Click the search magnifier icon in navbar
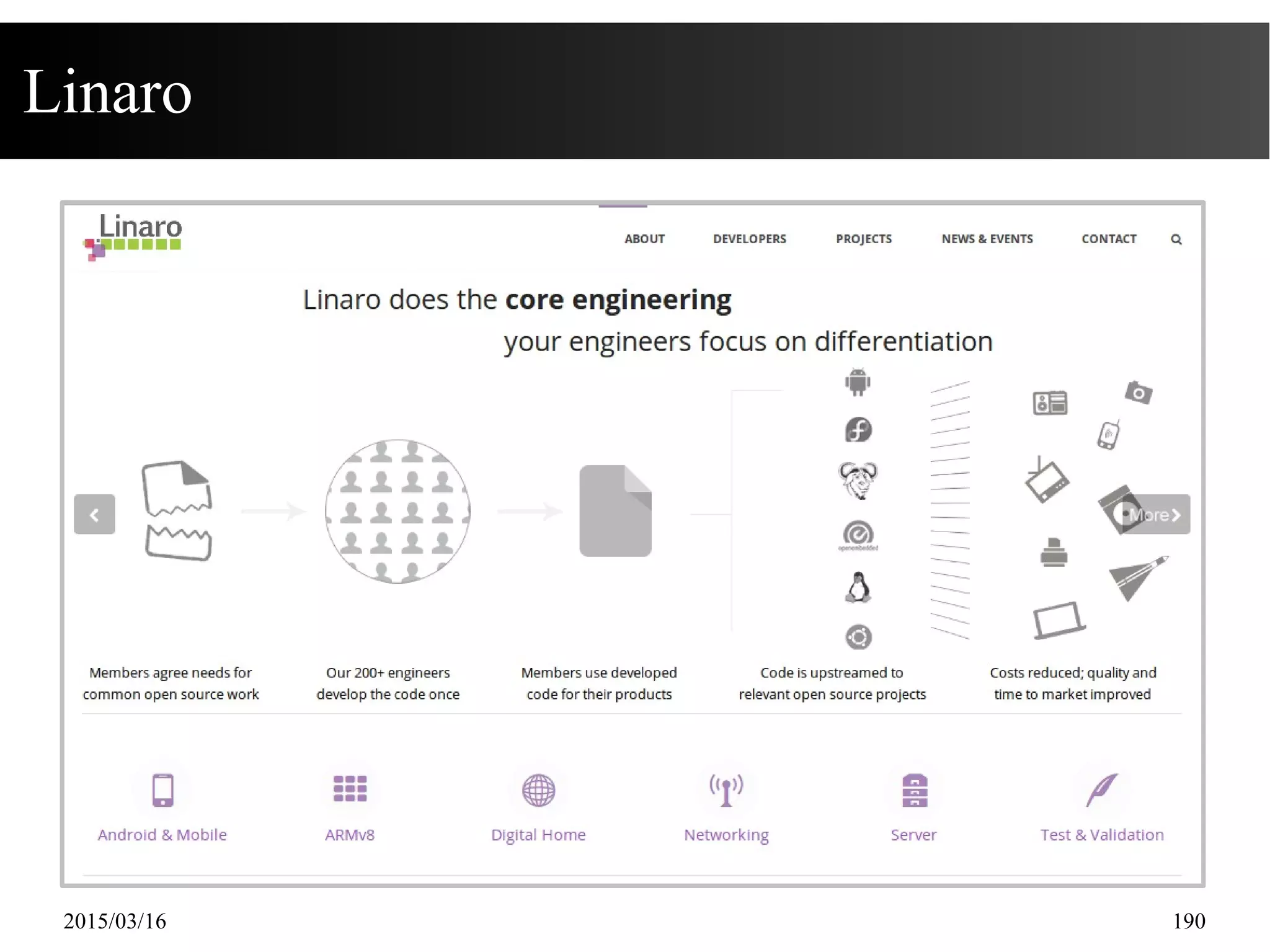This screenshot has height=952, width=1270. point(1176,239)
